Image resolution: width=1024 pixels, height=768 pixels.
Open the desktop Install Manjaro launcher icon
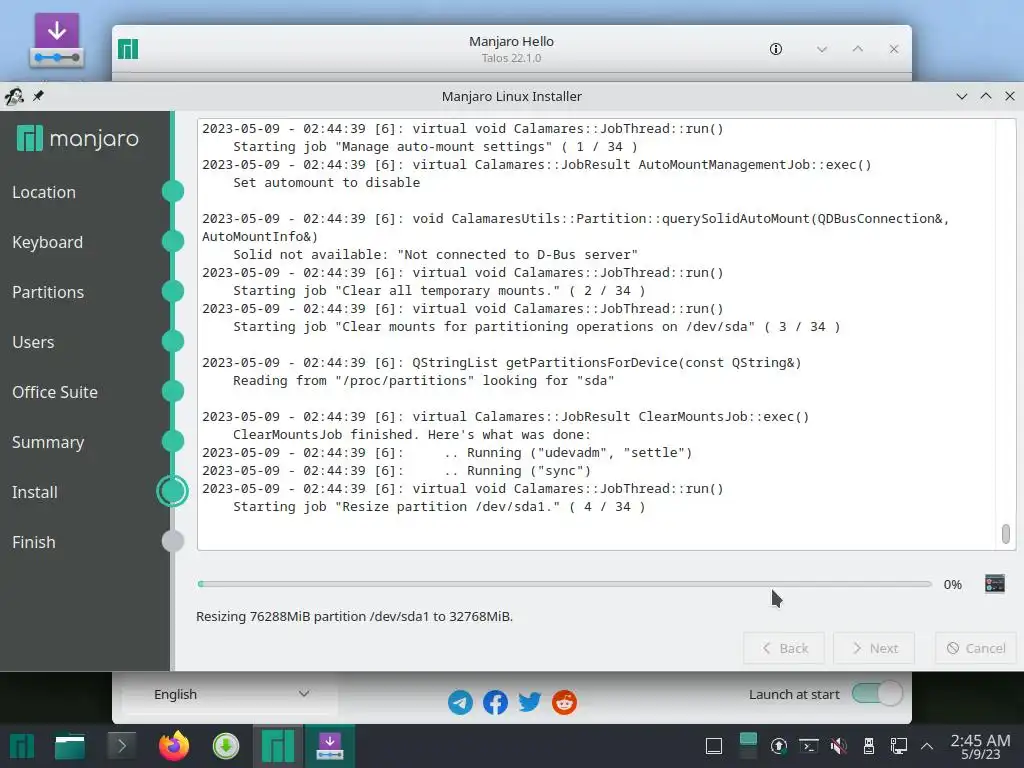57,41
